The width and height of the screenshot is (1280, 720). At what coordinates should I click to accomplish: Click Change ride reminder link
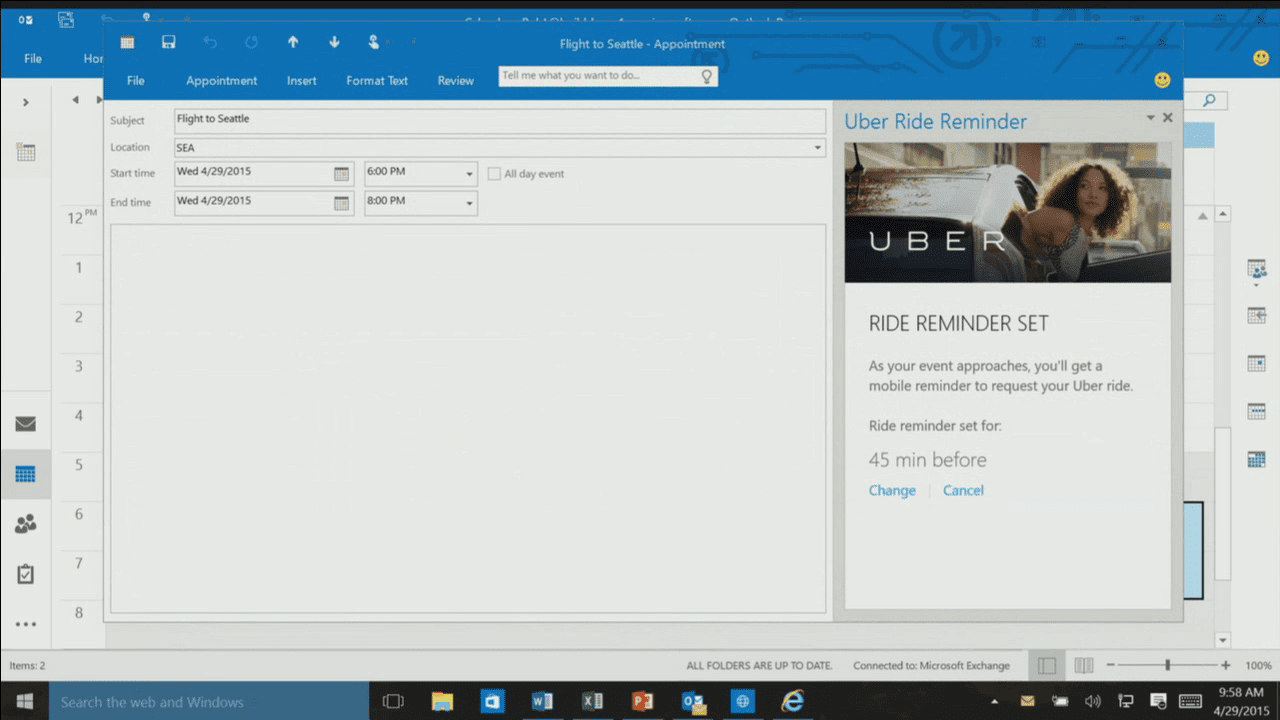pos(892,490)
